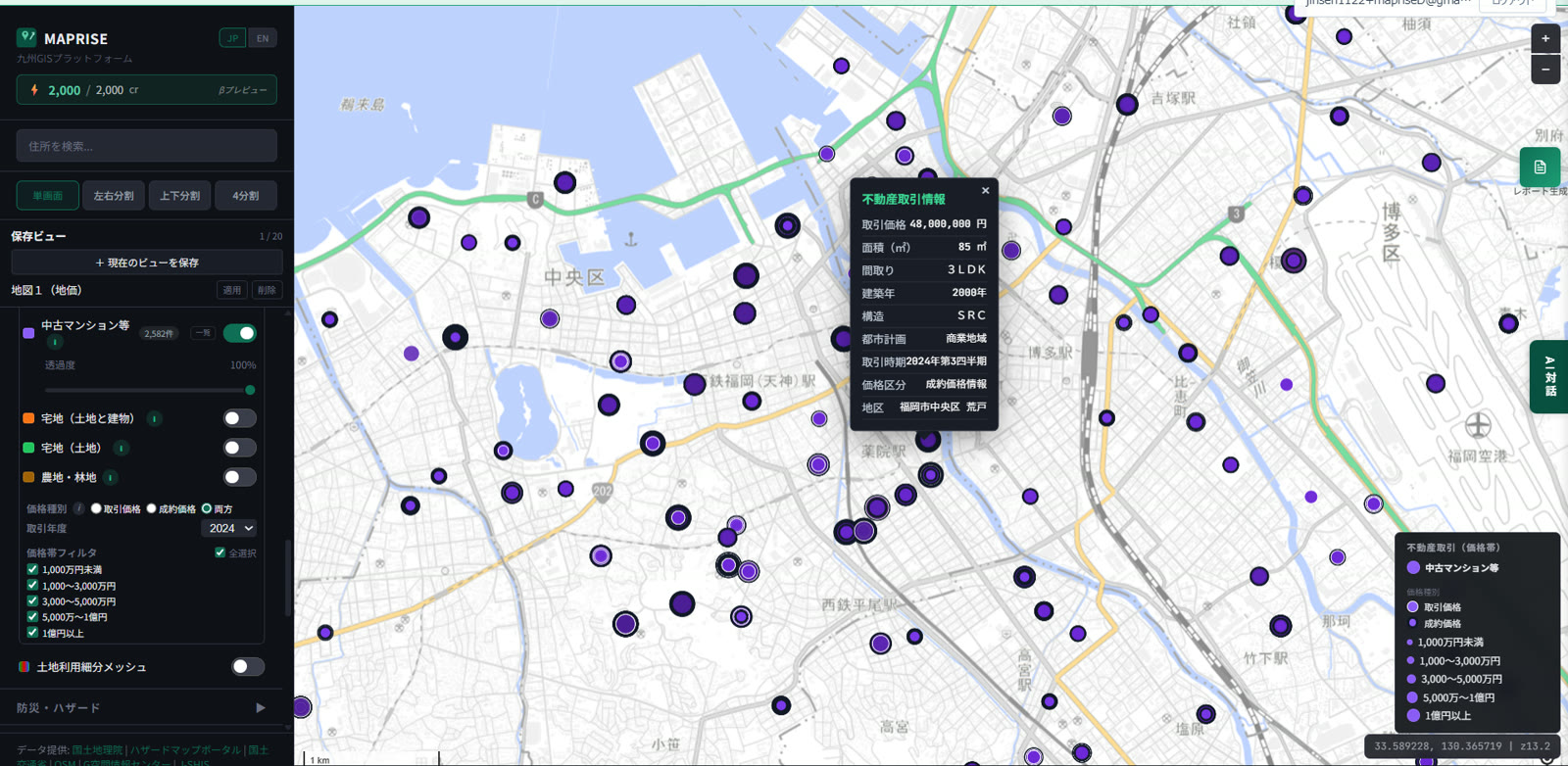Select the 両方 radio button
This screenshot has width=1568, height=766.
pyautogui.click(x=206, y=508)
